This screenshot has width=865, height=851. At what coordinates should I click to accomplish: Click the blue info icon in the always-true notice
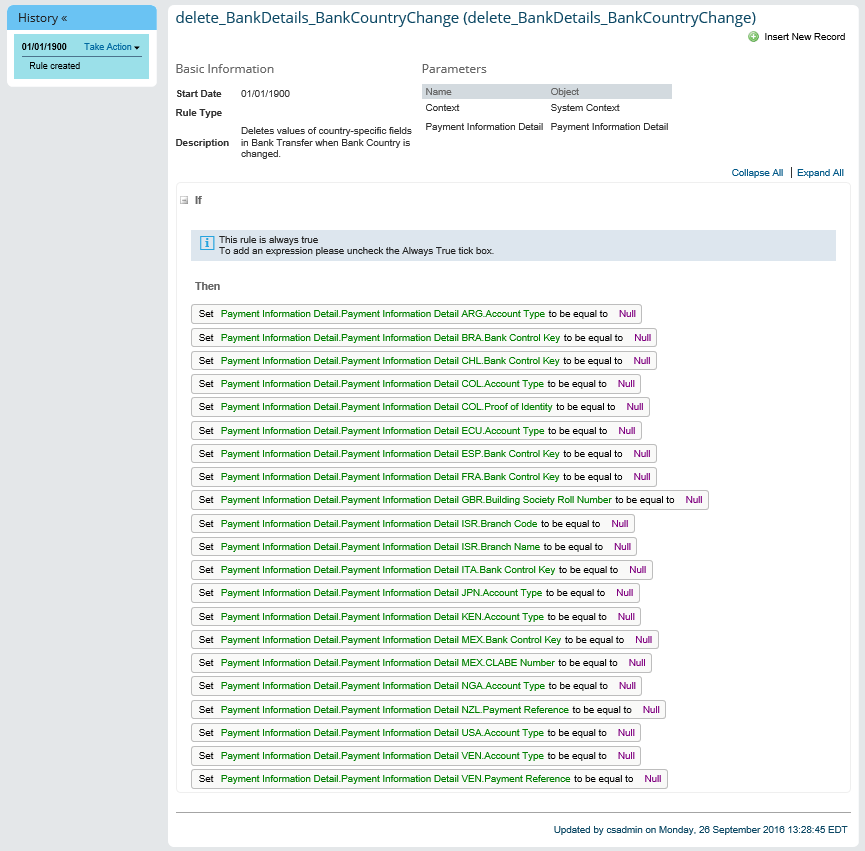point(207,243)
